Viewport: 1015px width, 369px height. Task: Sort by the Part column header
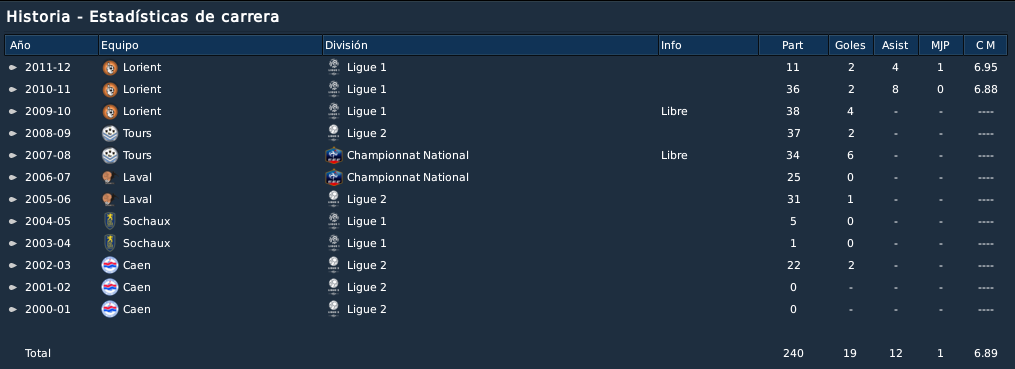pyautogui.click(x=792, y=45)
